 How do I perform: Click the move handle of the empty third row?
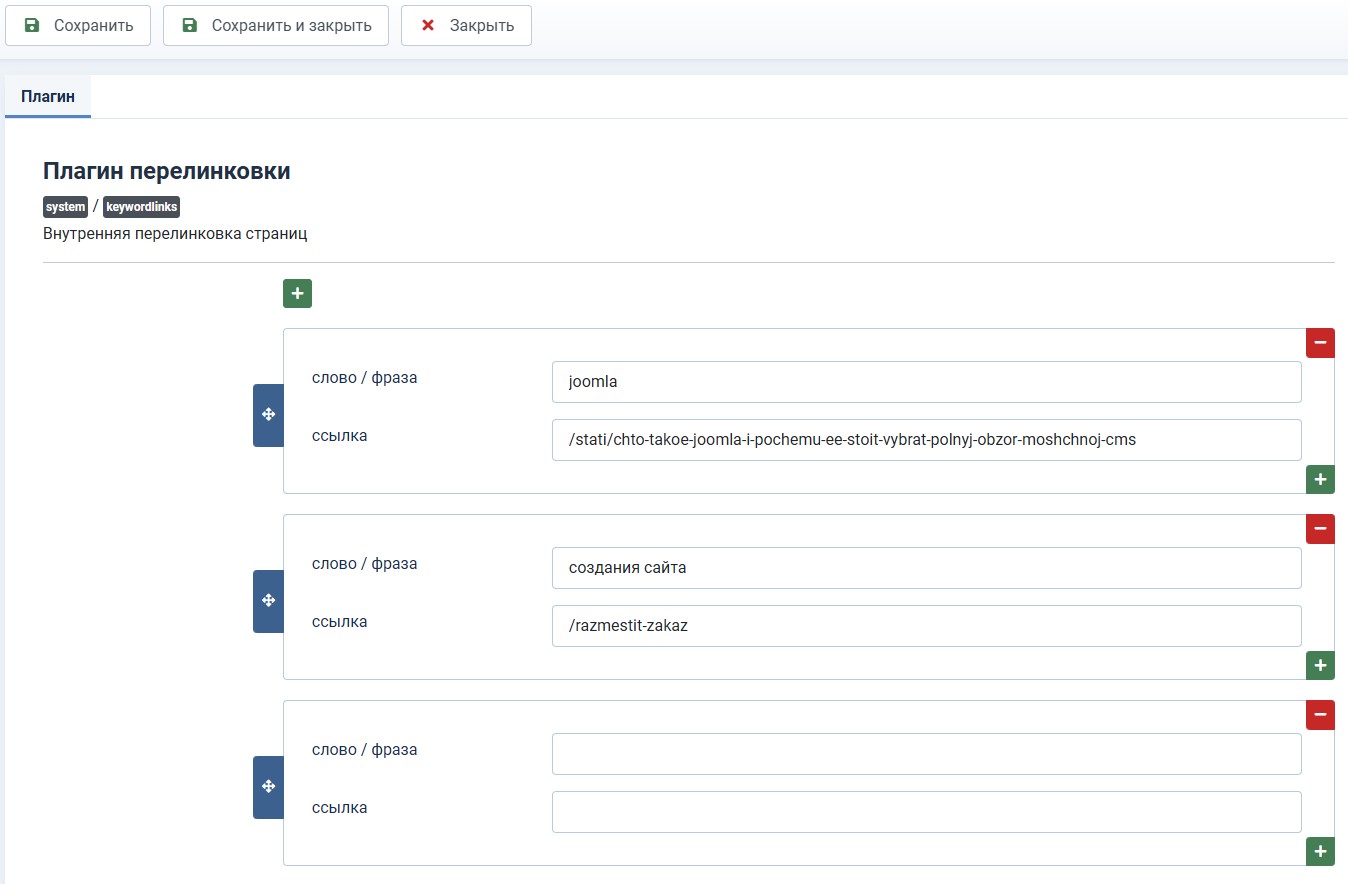tap(268, 787)
